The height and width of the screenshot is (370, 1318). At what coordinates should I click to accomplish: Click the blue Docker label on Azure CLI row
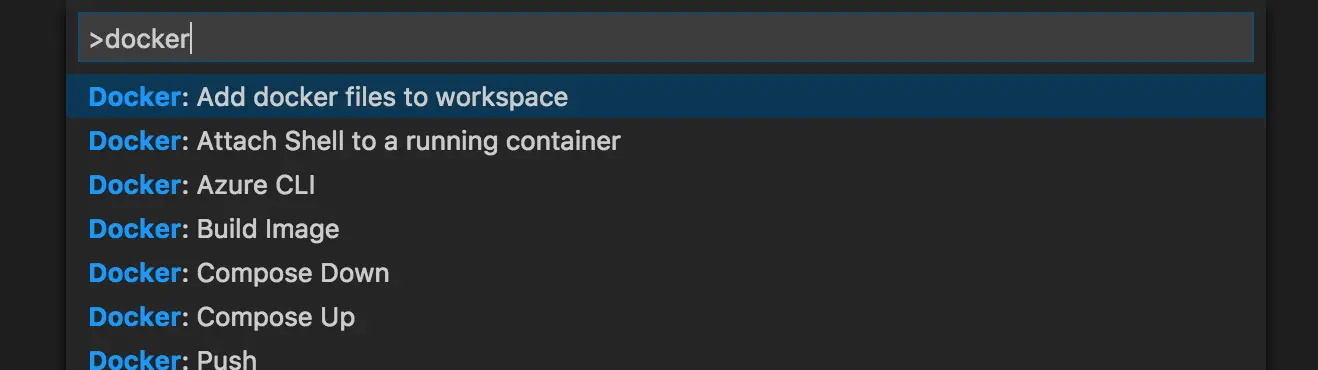[x=134, y=185]
